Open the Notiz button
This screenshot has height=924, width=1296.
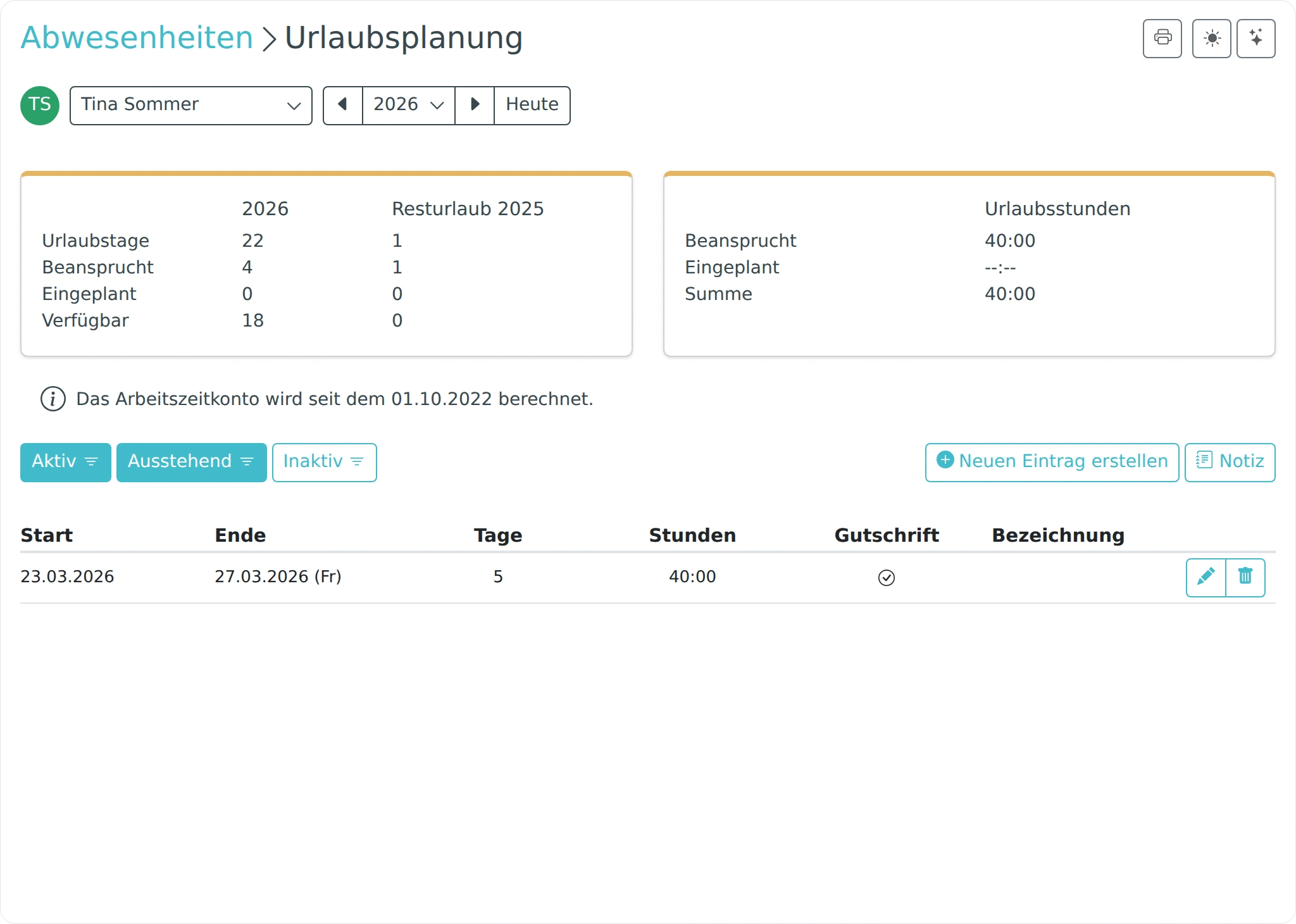(x=1230, y=463)
